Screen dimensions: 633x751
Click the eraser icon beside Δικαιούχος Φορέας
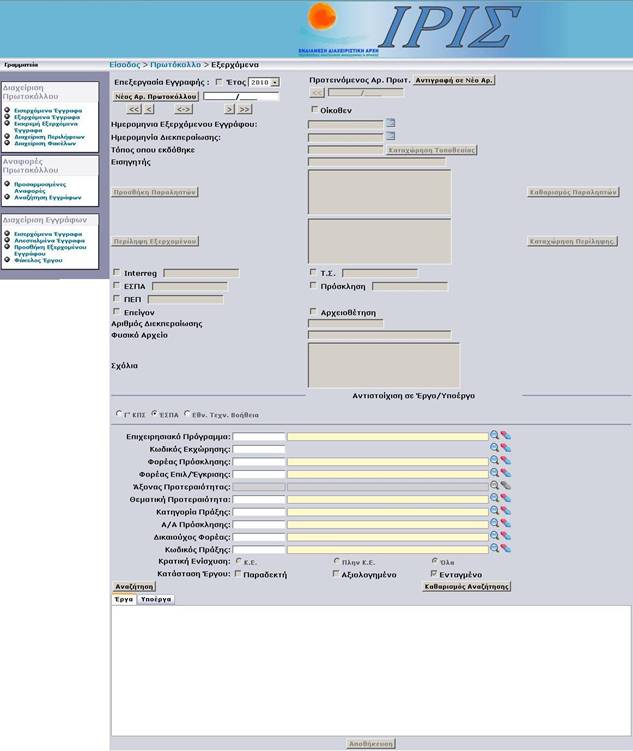click(505, 536)
